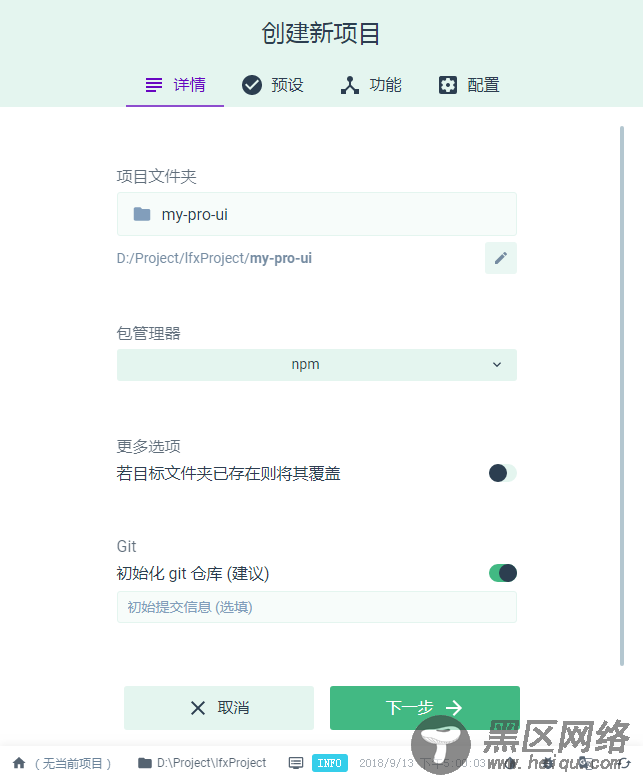Disable the initialize git repository switch

(x=502, y=573)
